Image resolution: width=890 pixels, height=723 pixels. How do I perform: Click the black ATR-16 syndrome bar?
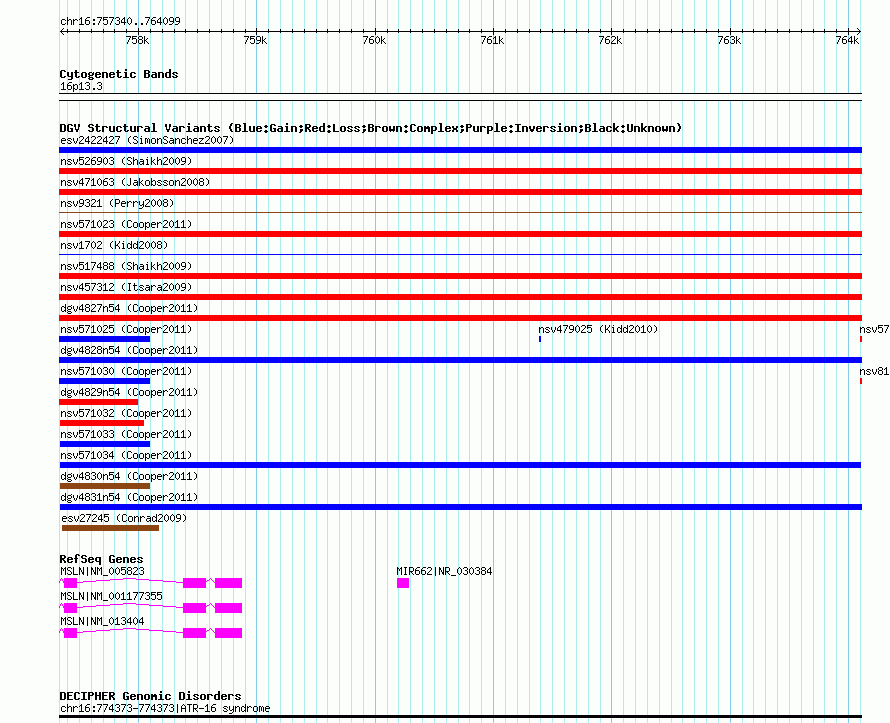point(460,717)
